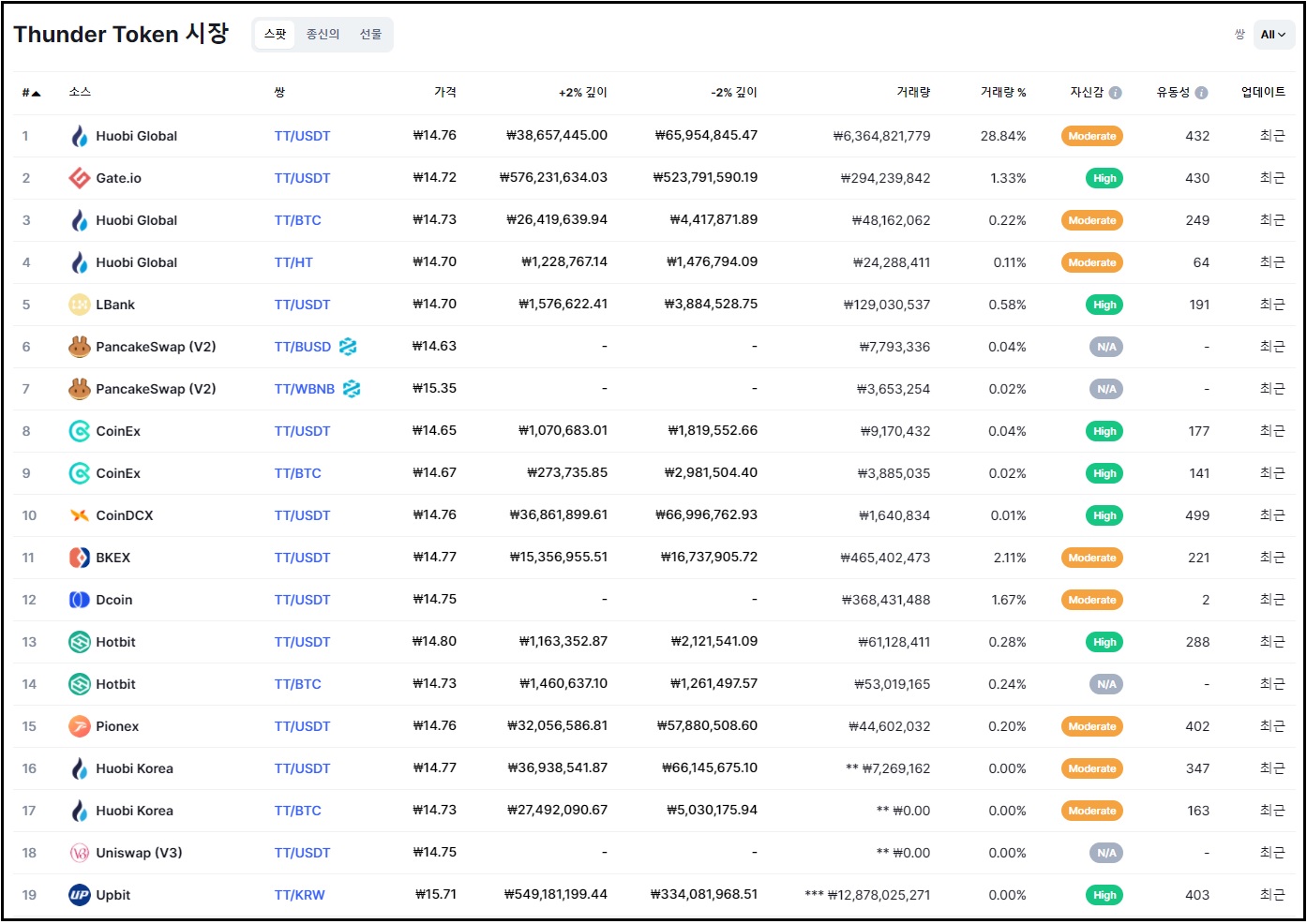Click the Dcoin exchange logo
This screenshot has height=924, width=1307.
(80, 600)
